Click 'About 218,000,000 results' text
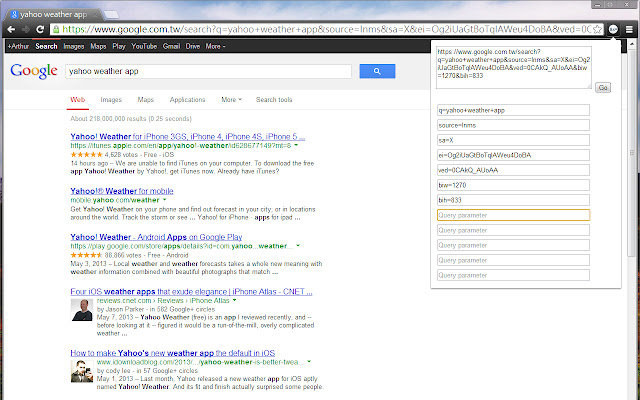Image resolution: width=640 pixels, height=400 pixels. (x=108, y=119)
